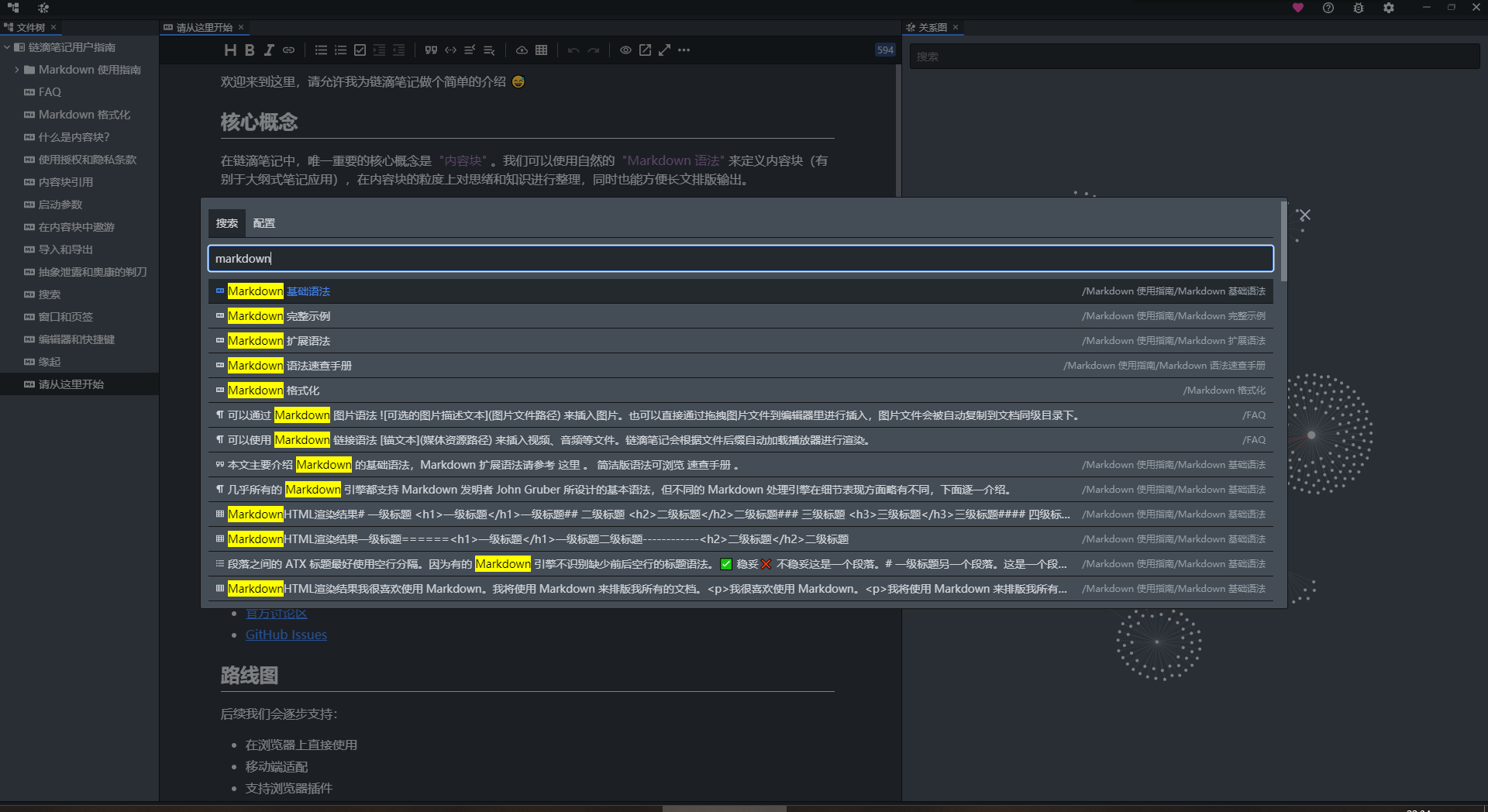Open settings gear in title bar
The image size is (1488, 812).
point(1389,8)
